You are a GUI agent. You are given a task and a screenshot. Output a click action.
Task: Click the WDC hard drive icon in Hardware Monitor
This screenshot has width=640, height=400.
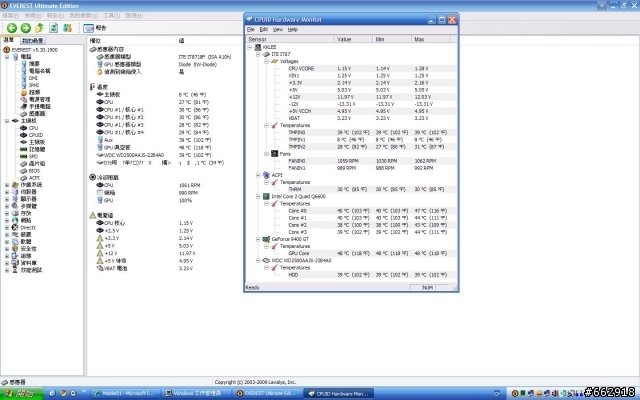266,260
